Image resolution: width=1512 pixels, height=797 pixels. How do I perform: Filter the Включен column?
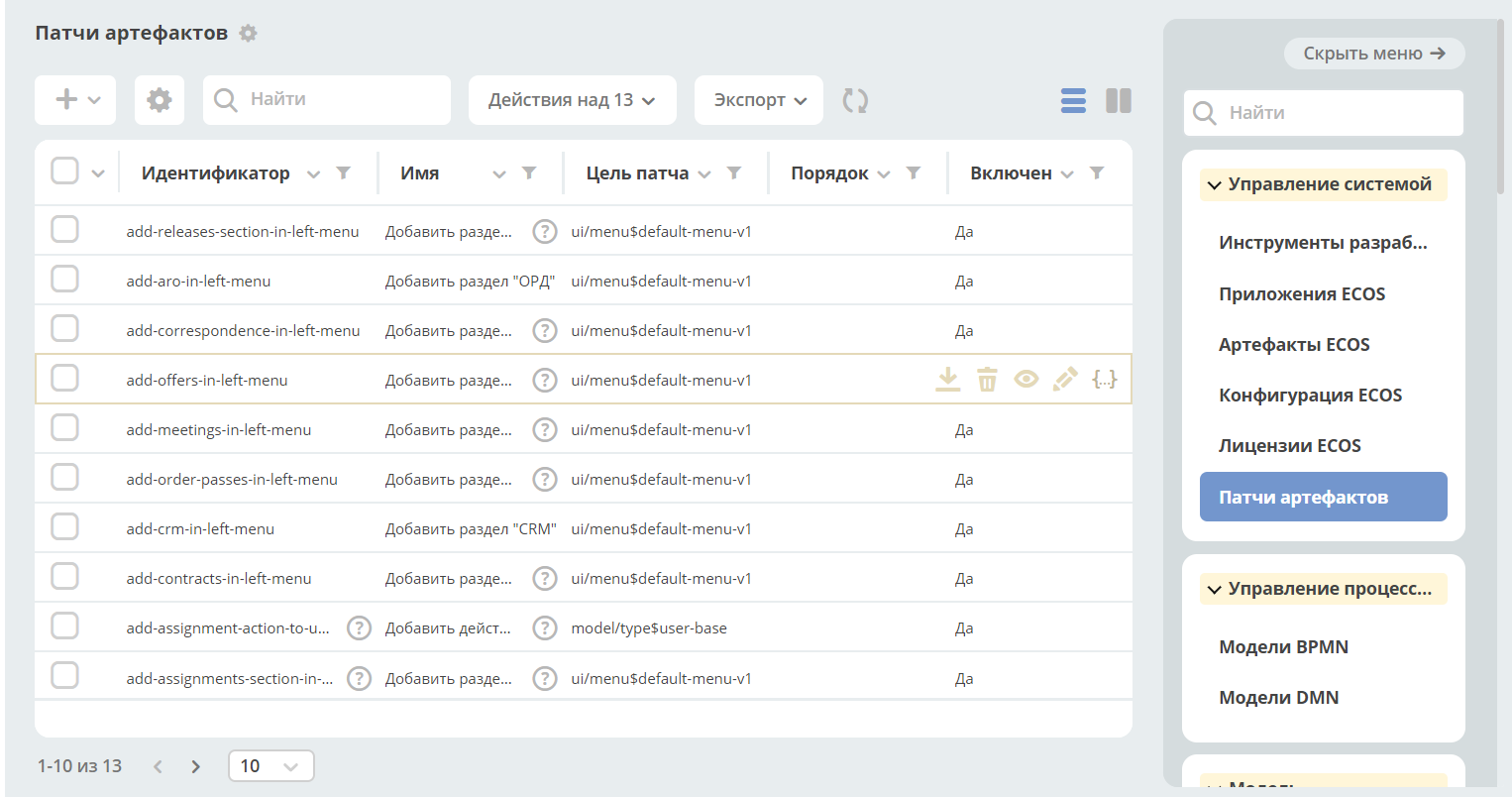pos(1097,173)
